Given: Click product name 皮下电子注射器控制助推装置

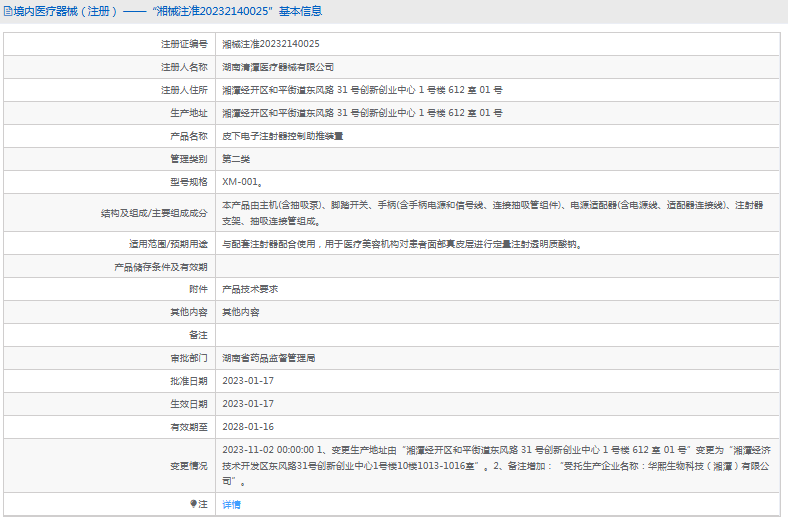Looking at the screenshot, I should coord(282,136).
